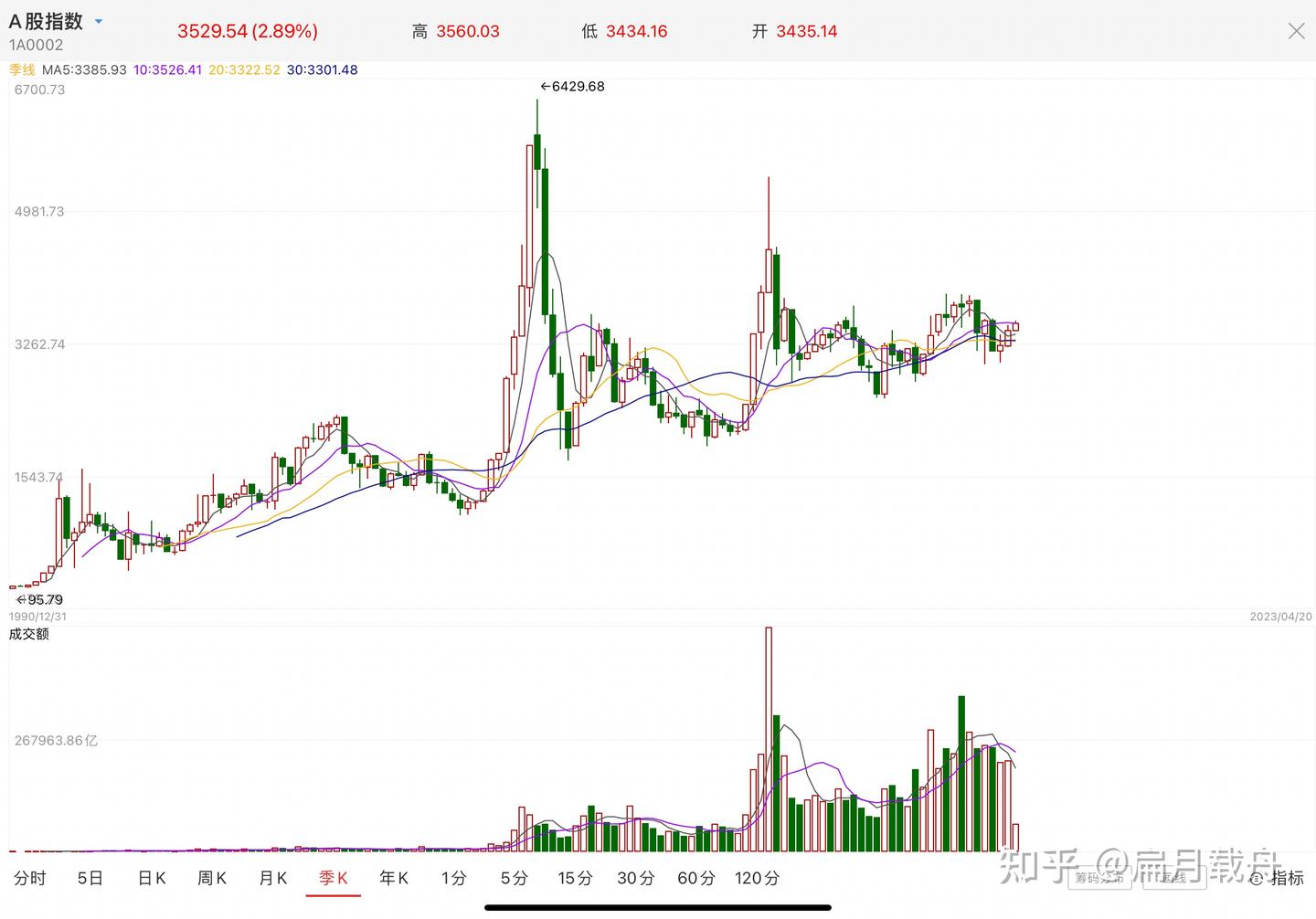This screenshot has height=919, width=1316.
Task: Close the A股指数 chart with the X icon
Action: click(1296, 31)
